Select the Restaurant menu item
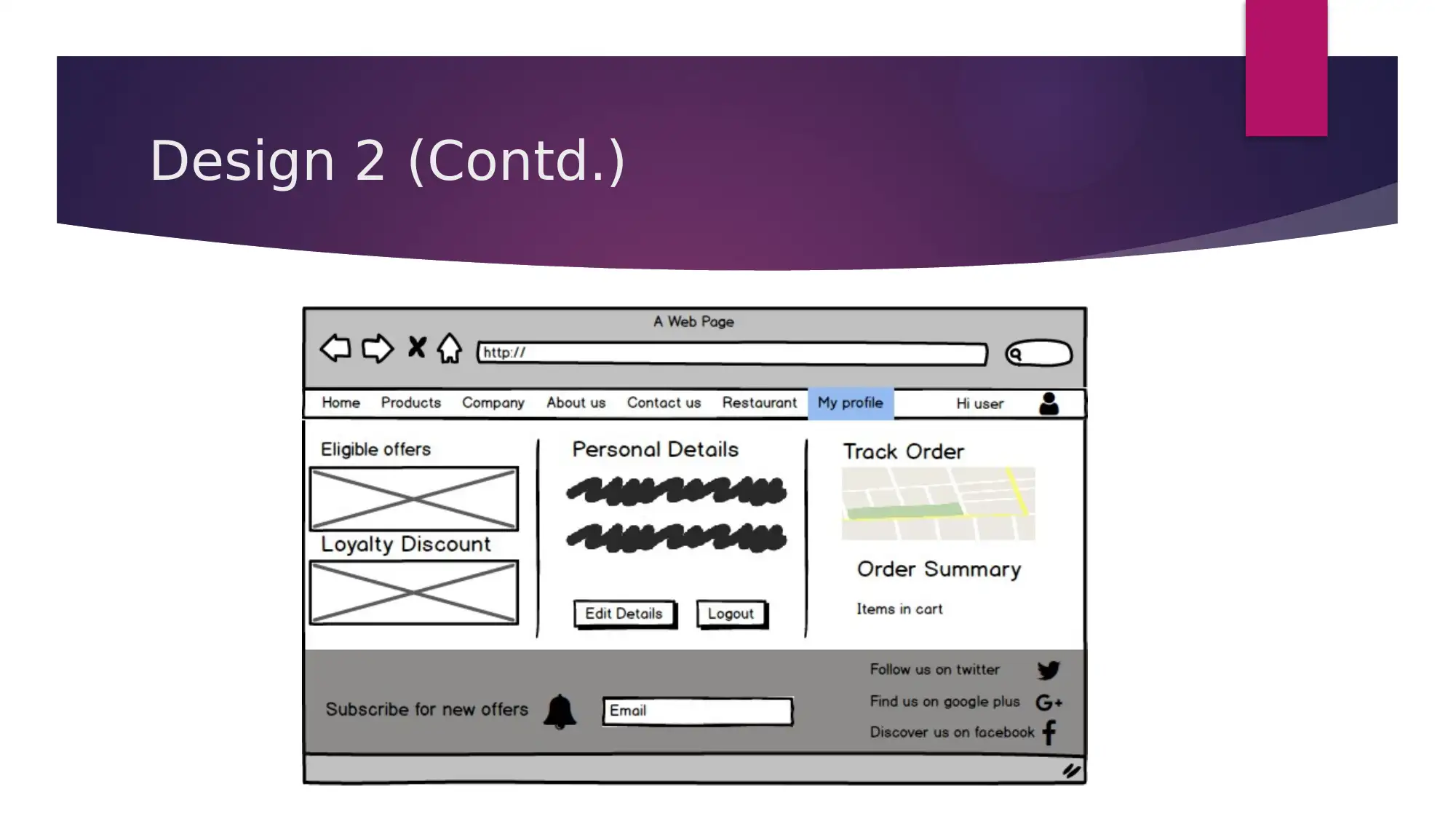Image resolution: width=1456 pixels, height=819 pixels. pyautogui.click(x=759, y=402)
